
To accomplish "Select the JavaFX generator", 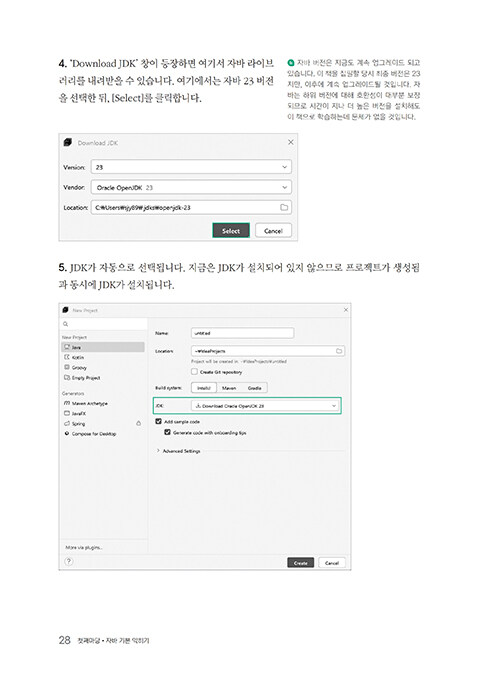I will 75,414.
